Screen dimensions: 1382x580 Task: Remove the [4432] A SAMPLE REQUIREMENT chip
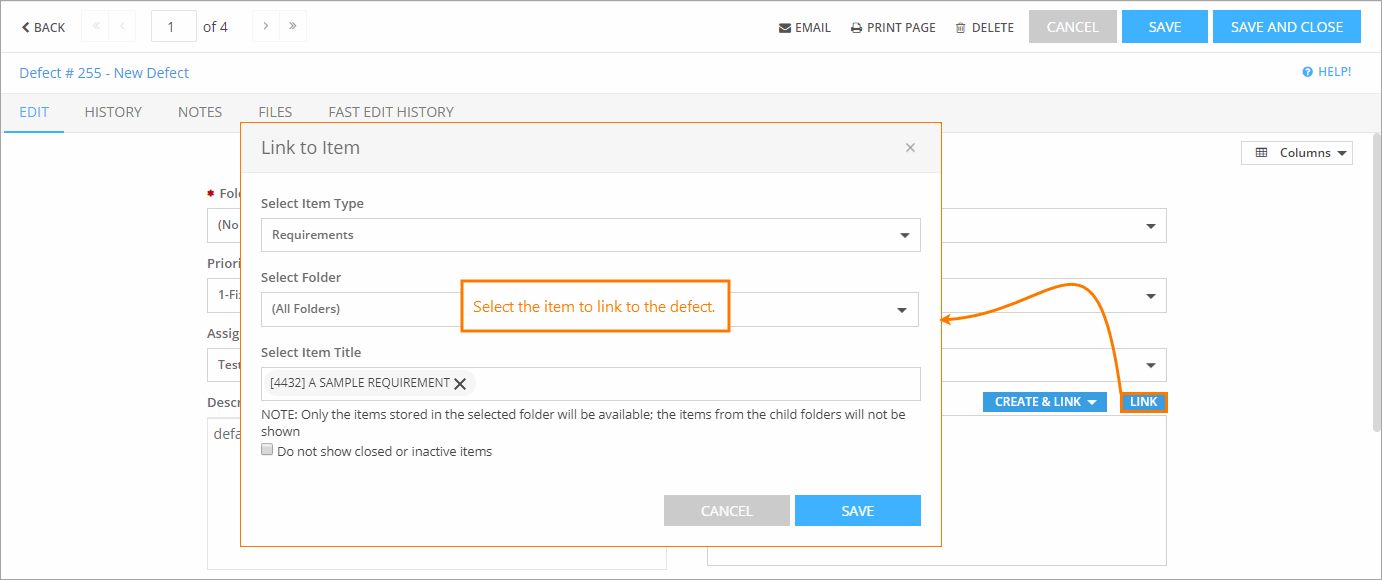point(460,383)
